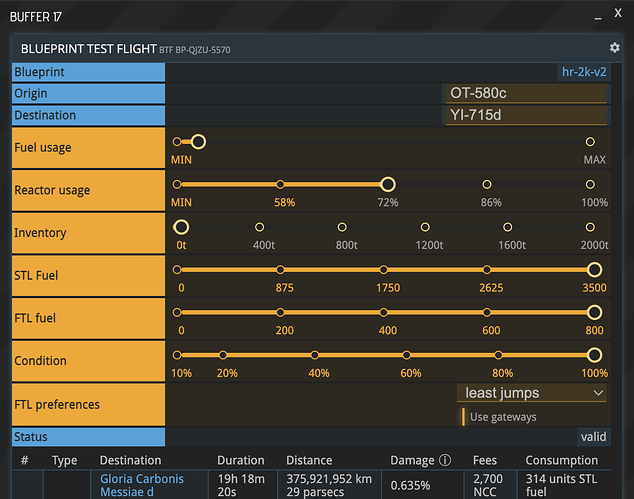Click the Type column header

click(x=64, y=461)
